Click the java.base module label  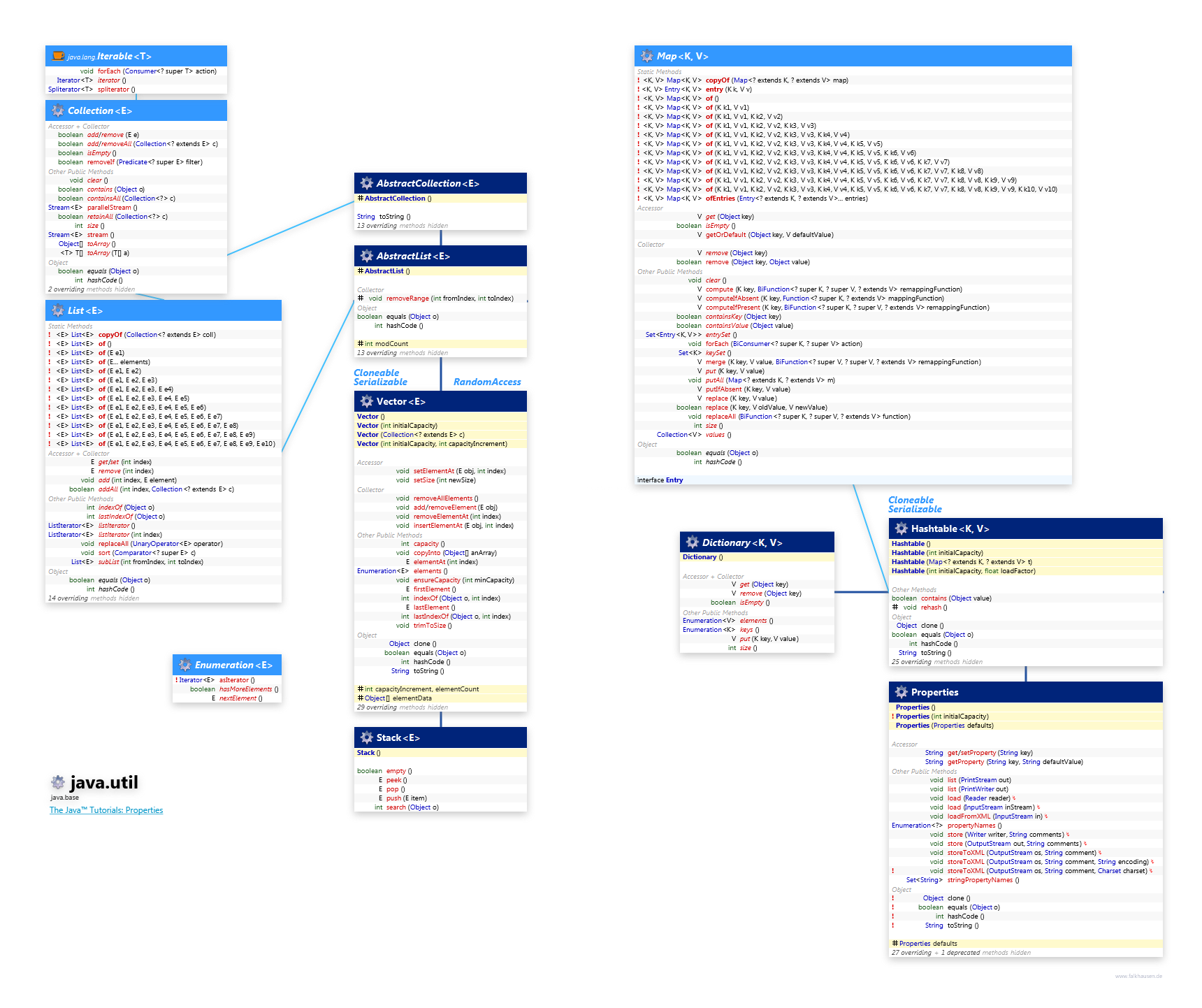click(x=64, y=798)
